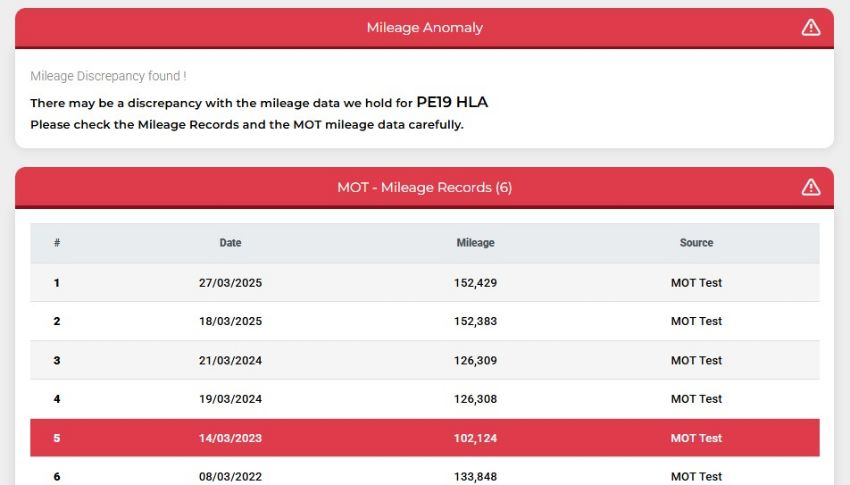Click the 133,848 mileage in row 6
The height and width of the screenshot is (485, 850).
[x=475, y=477]
